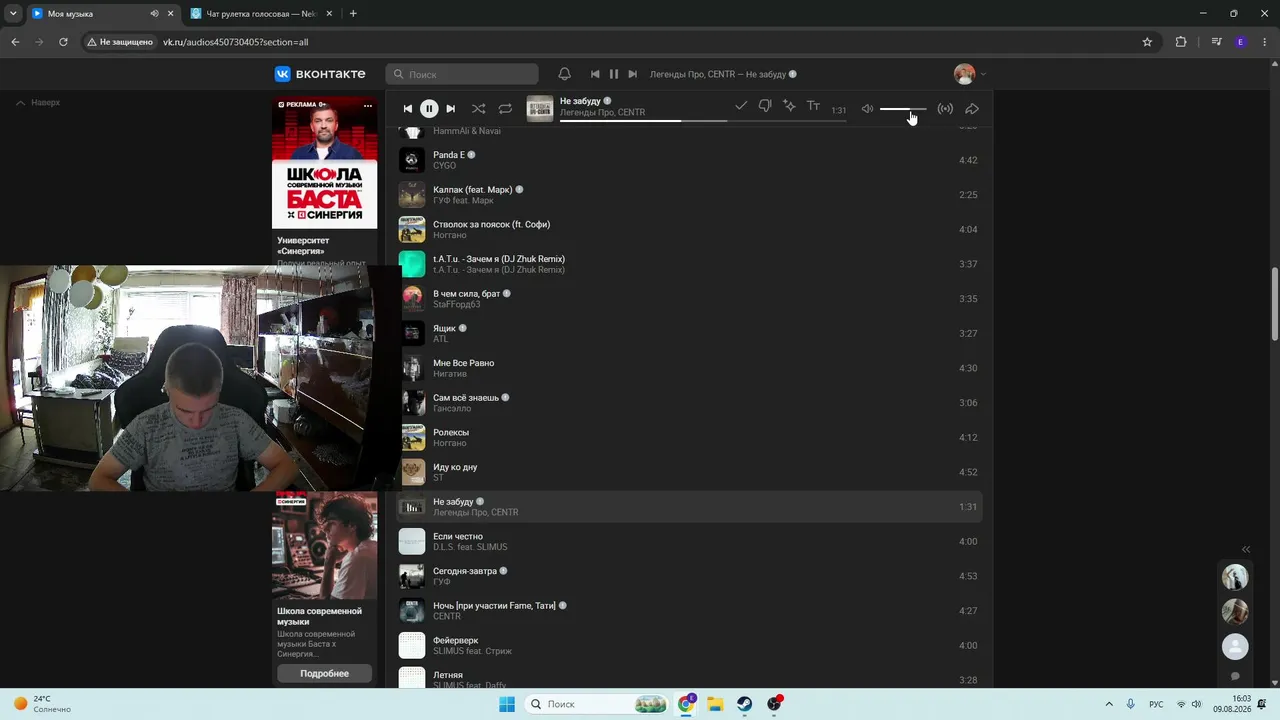Open notifications bell in VK header
1280x720 pixels.
click(565, 74)
